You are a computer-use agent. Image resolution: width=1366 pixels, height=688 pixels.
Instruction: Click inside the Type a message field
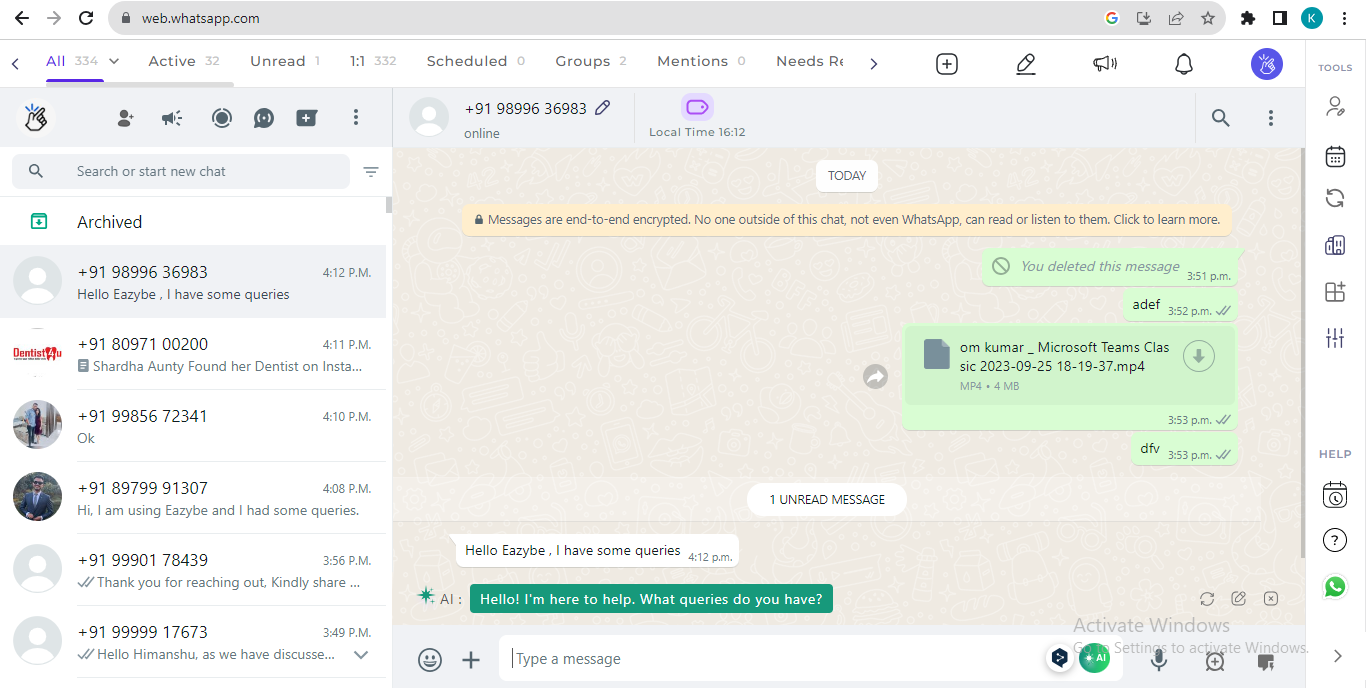tap(700, 658)
